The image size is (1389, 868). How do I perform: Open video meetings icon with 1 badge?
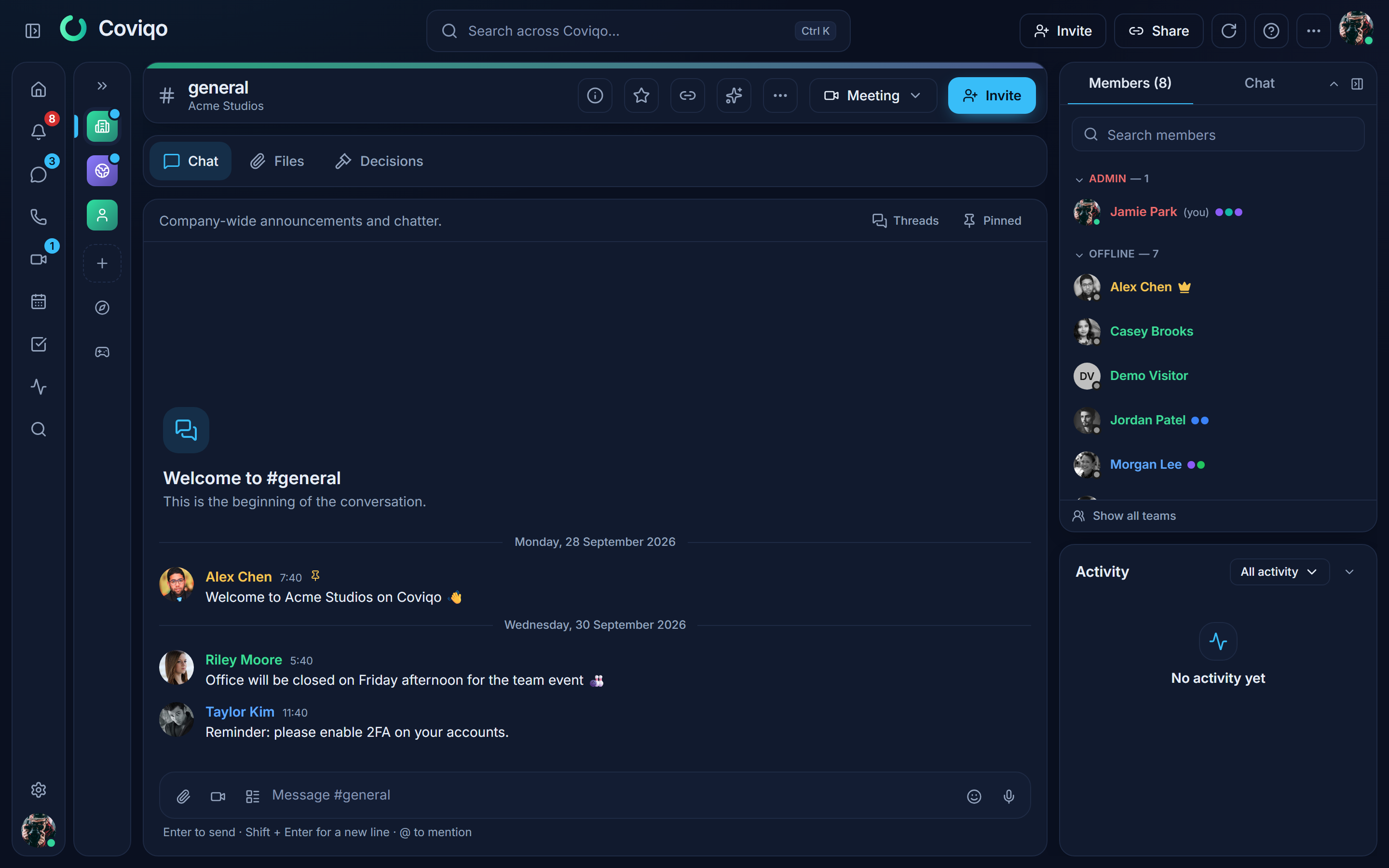39,259
